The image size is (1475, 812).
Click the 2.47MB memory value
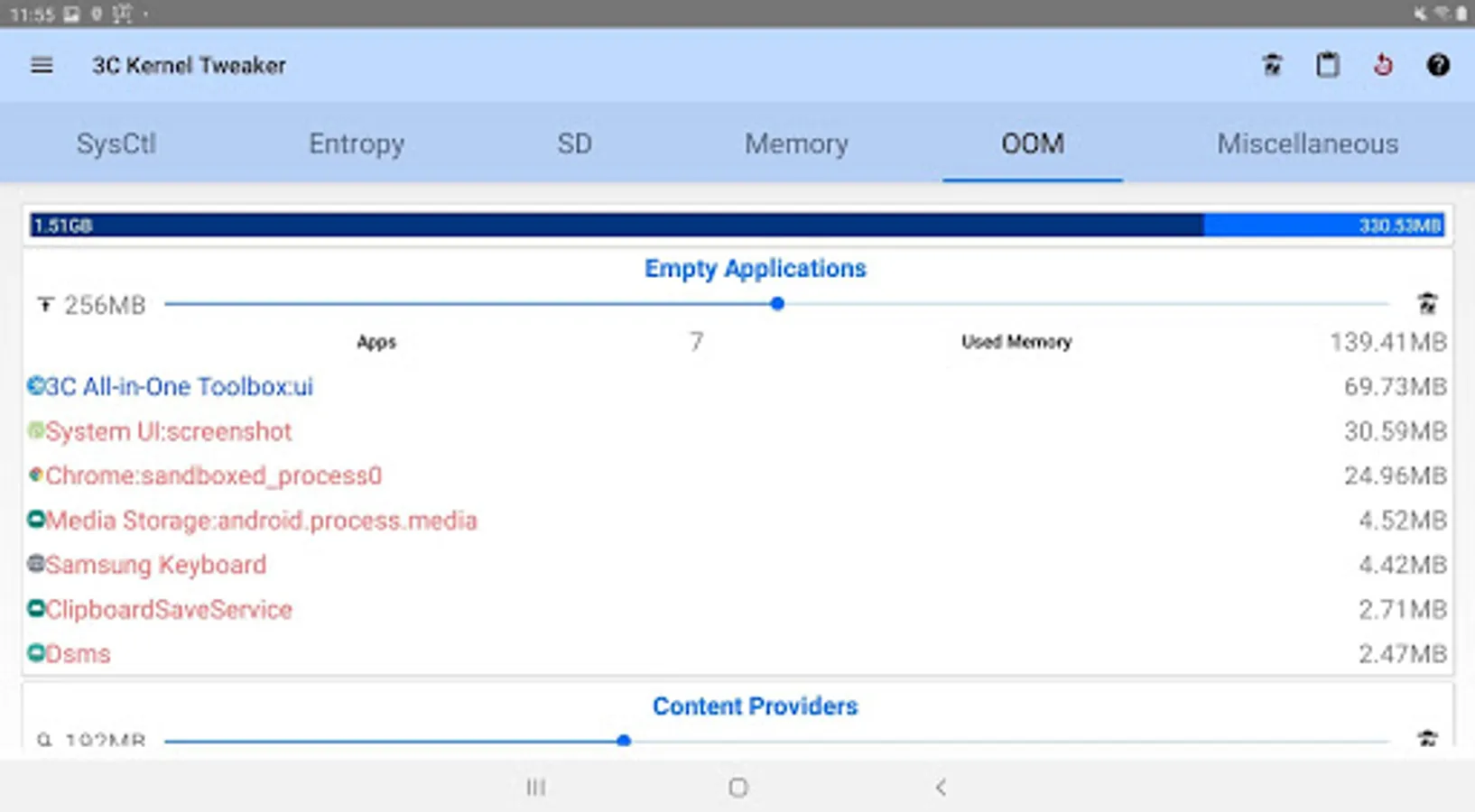pos(1403,654)
